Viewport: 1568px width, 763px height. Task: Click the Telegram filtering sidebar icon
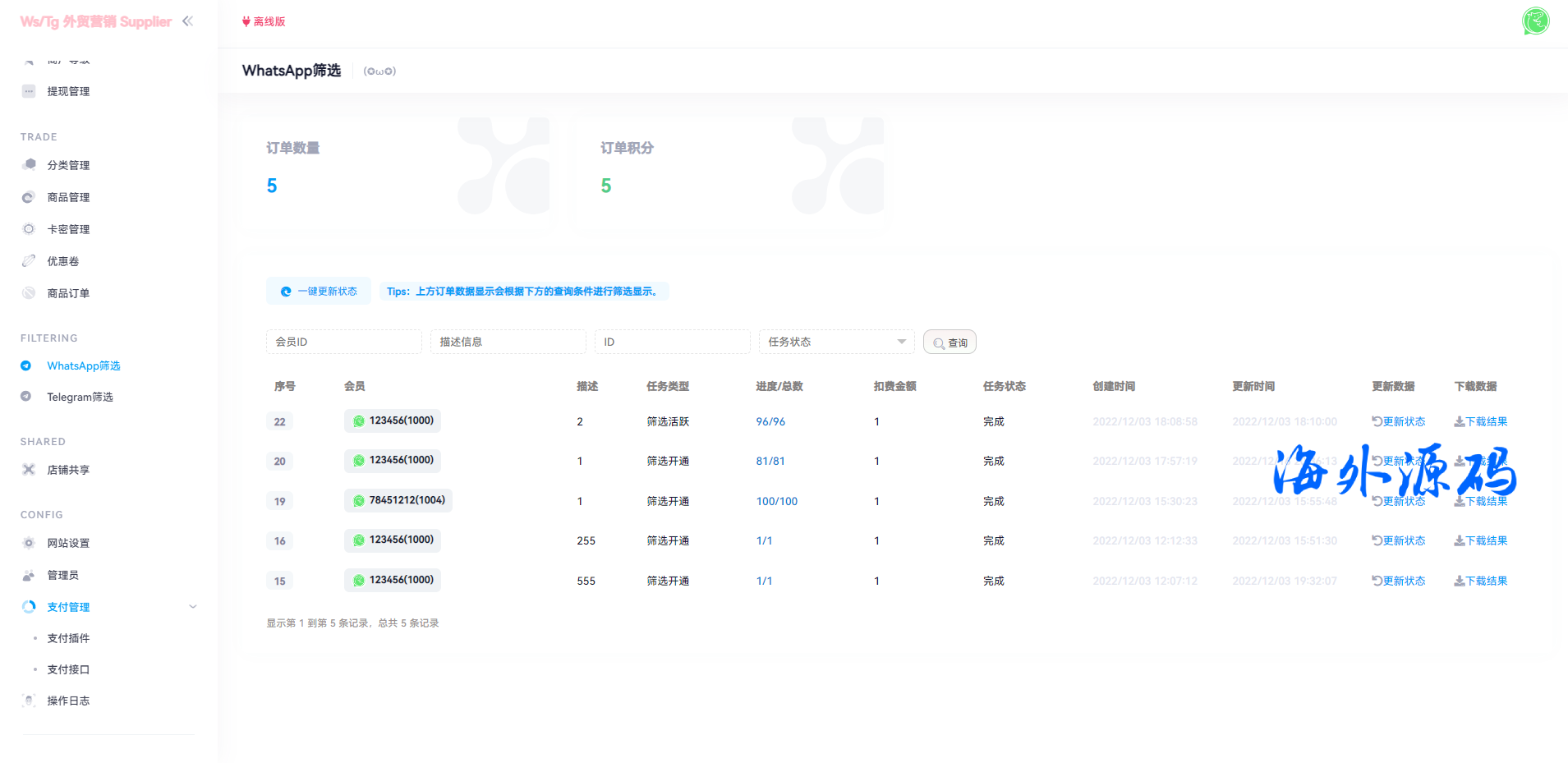point(26,397)
